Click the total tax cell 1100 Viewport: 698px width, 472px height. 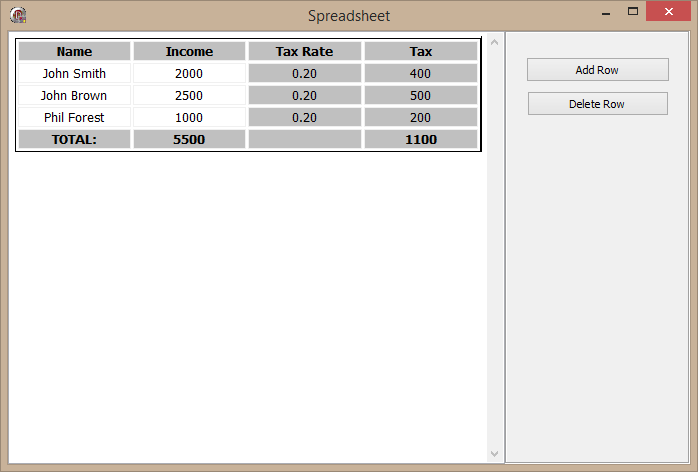(x=421, y=139)
